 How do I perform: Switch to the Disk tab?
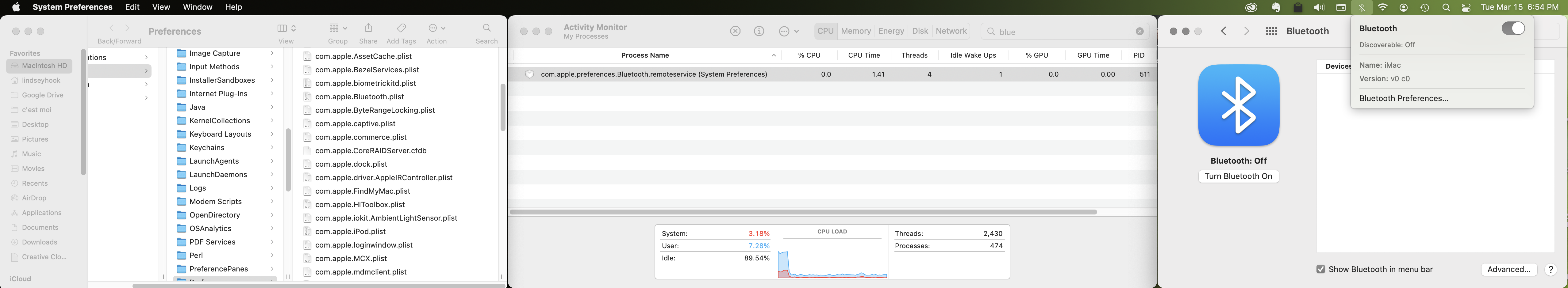pyautogui.click(x=920, y=31)
